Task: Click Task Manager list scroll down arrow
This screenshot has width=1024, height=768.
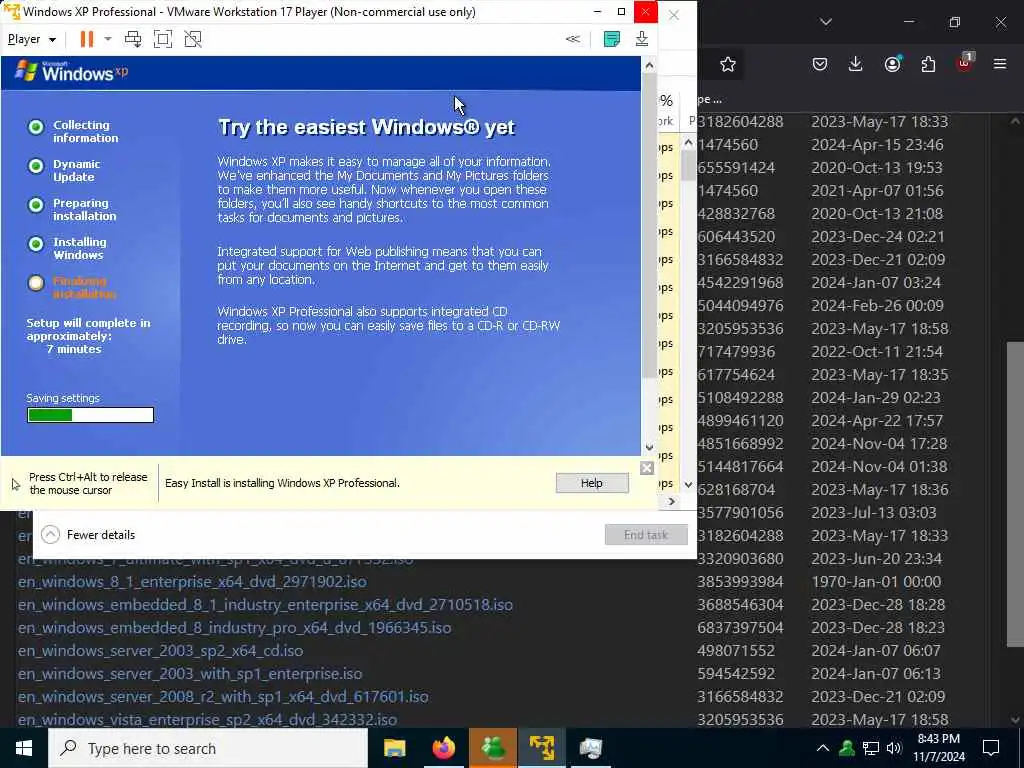Action: pos(688,485)
